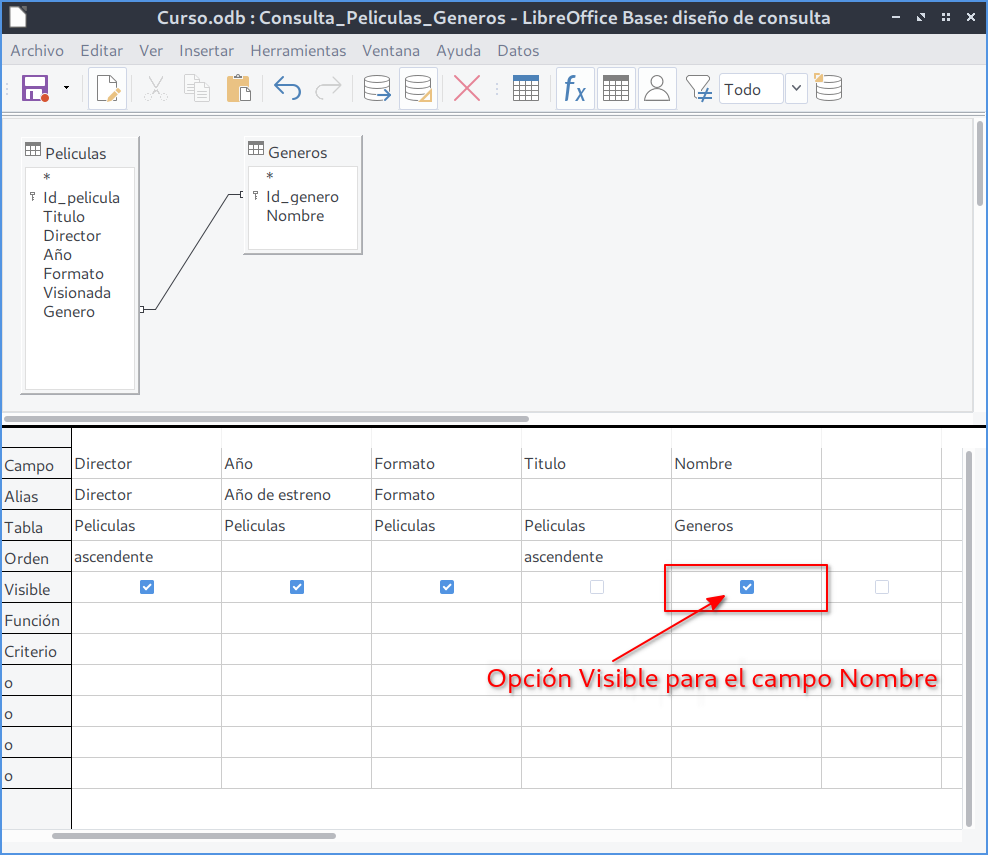Toggle the Functions fx icon
988x855 pixels.
[x=575, y=89]
